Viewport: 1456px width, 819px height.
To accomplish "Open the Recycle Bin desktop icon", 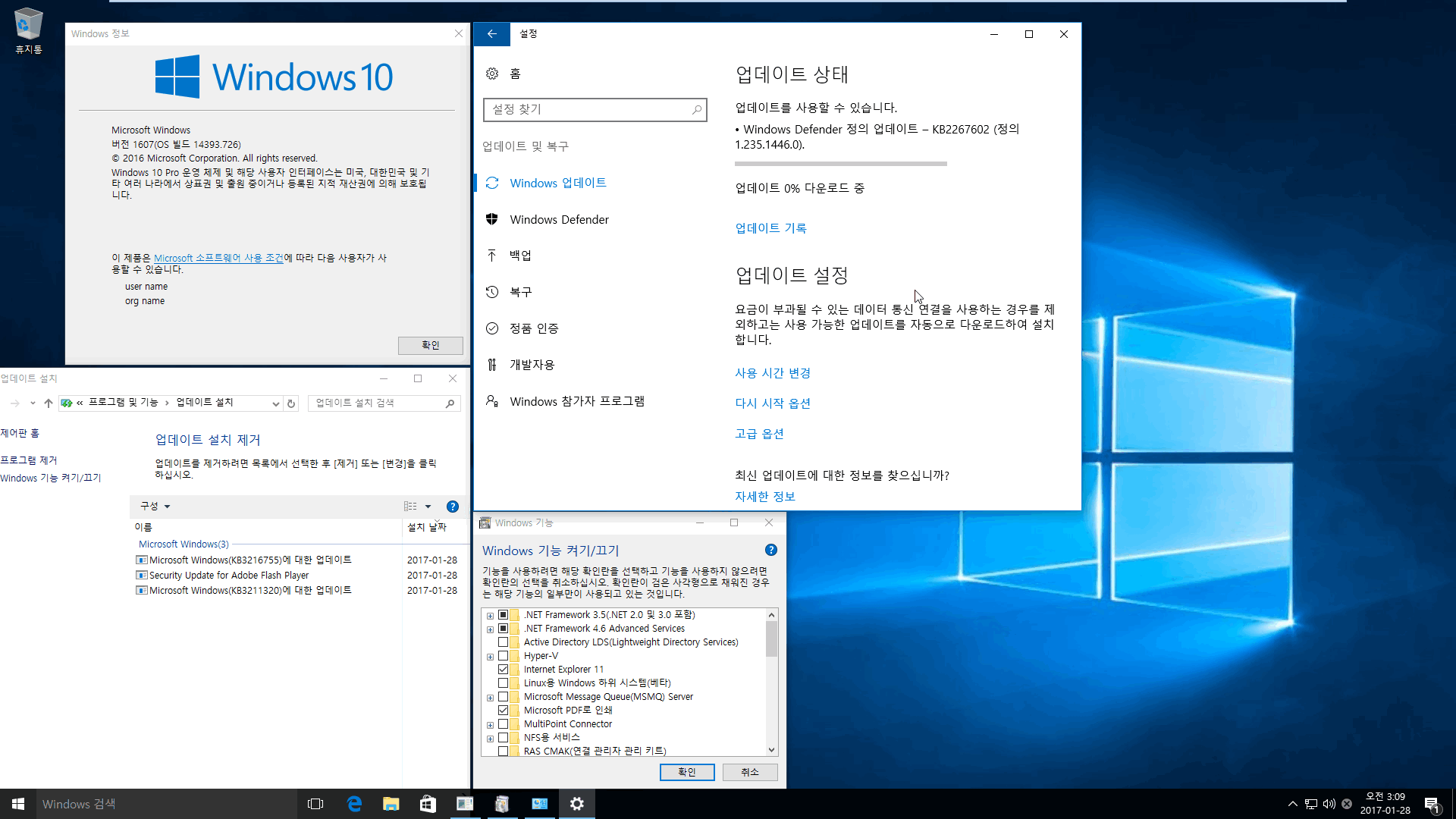I will click(28, 30).
